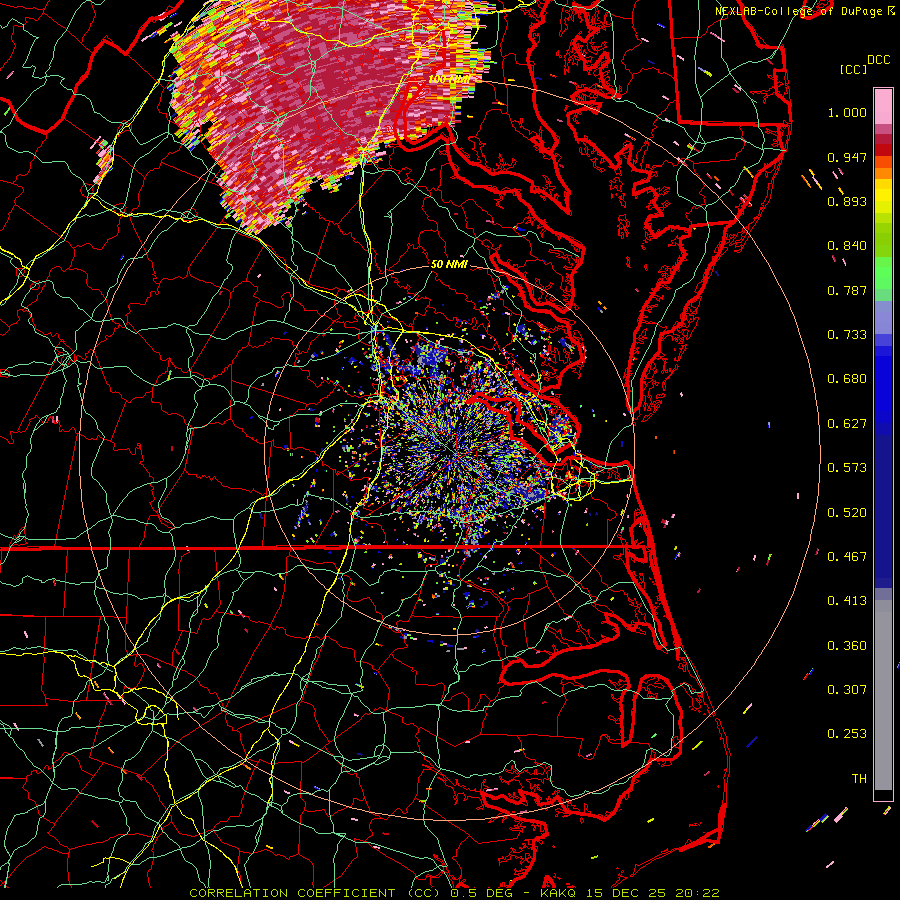Click the 0.253 scale value

coord(847,734)
